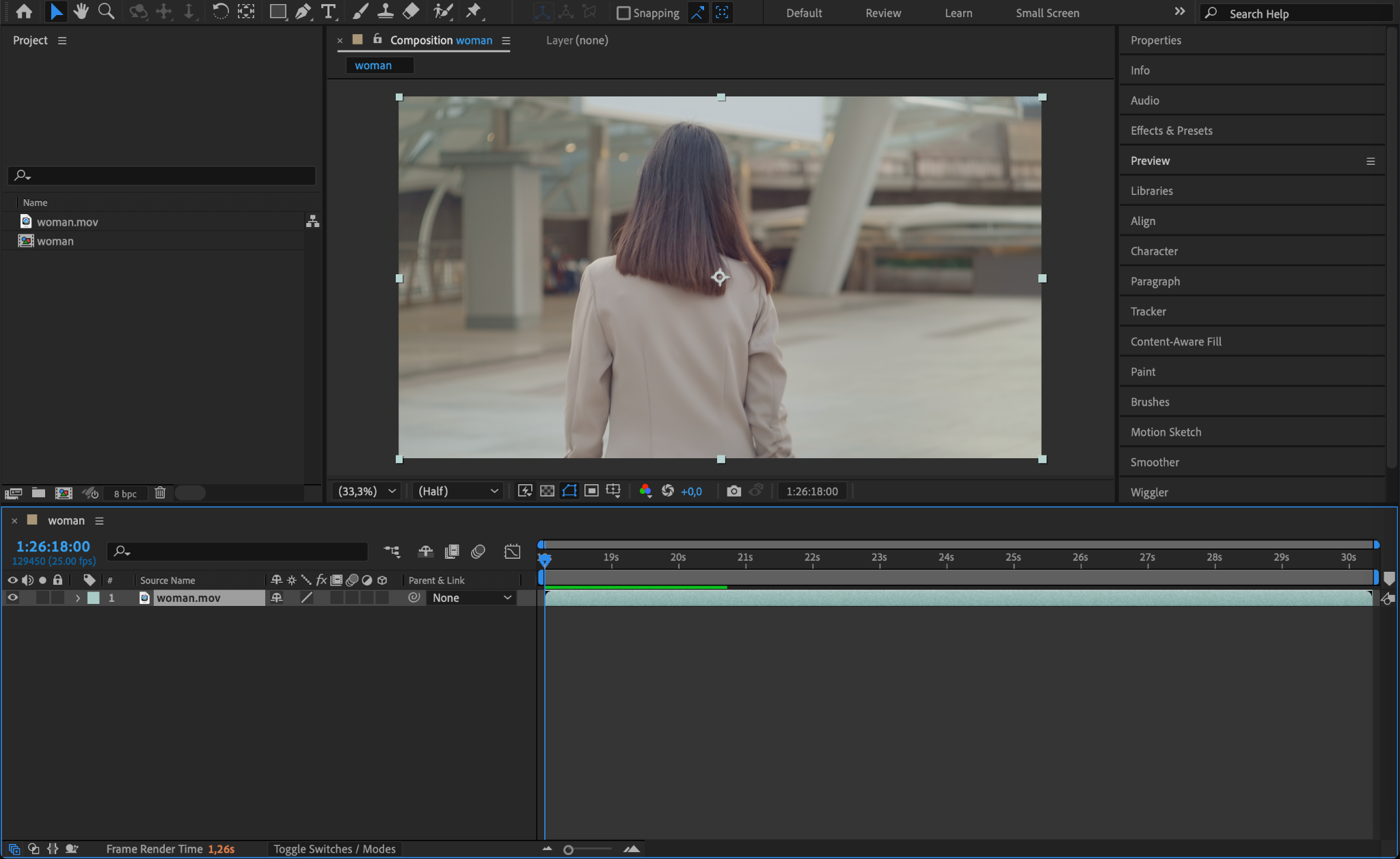The image size is (1400, 859).
Task: Open timeline woman panel menu
Action: pyautogui.click(x=99, y=520)
